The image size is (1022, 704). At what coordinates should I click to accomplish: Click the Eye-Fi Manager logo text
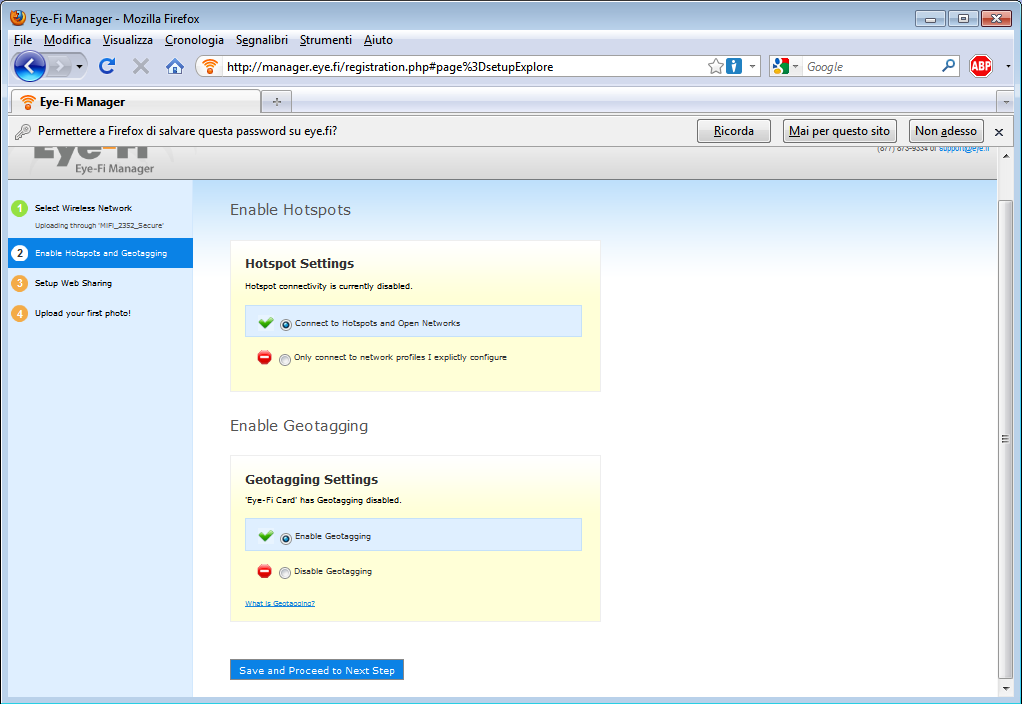pyautogui.click(x=114, y=169)
